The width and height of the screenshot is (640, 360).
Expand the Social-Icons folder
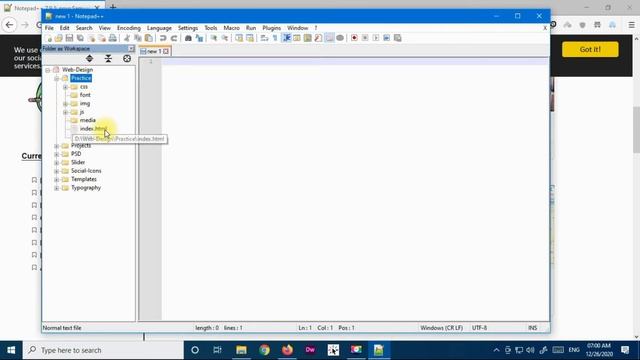click(x=57, y=171)
